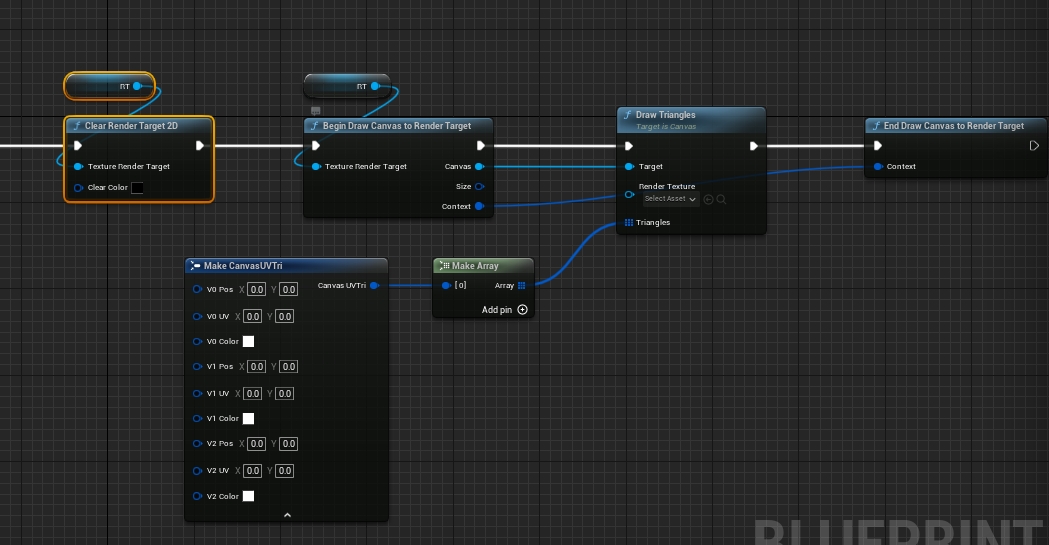Click comment bubble icon above Begin Draw Canvas
This screenshot has height=545, width=1049.
pos(316,110)
